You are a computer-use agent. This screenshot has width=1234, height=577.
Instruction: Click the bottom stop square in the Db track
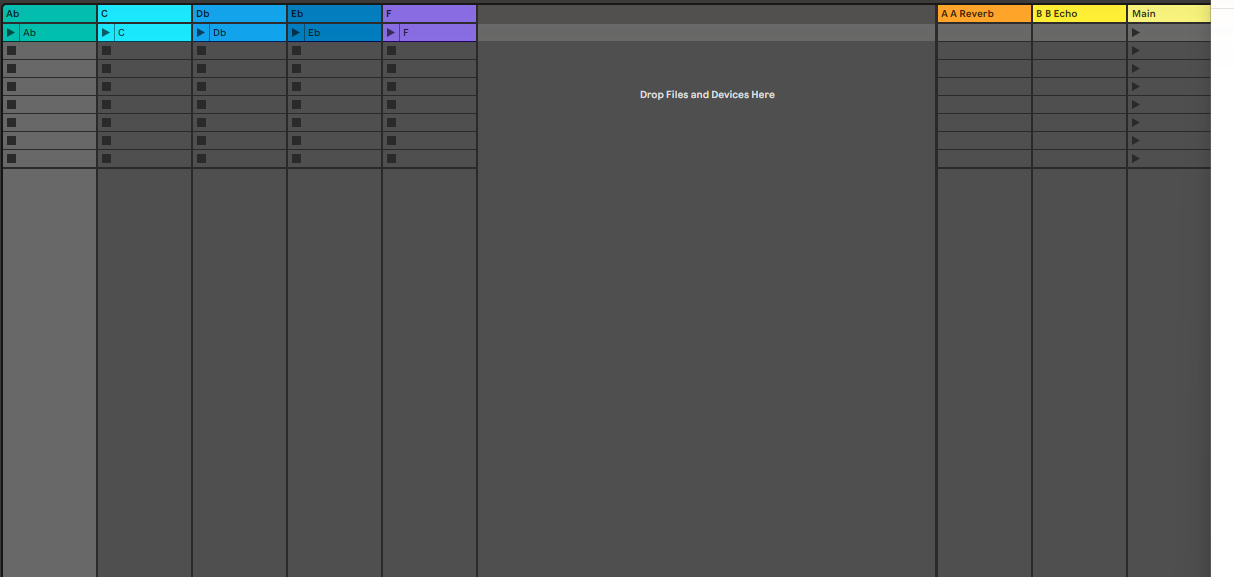tap(201, 159)
